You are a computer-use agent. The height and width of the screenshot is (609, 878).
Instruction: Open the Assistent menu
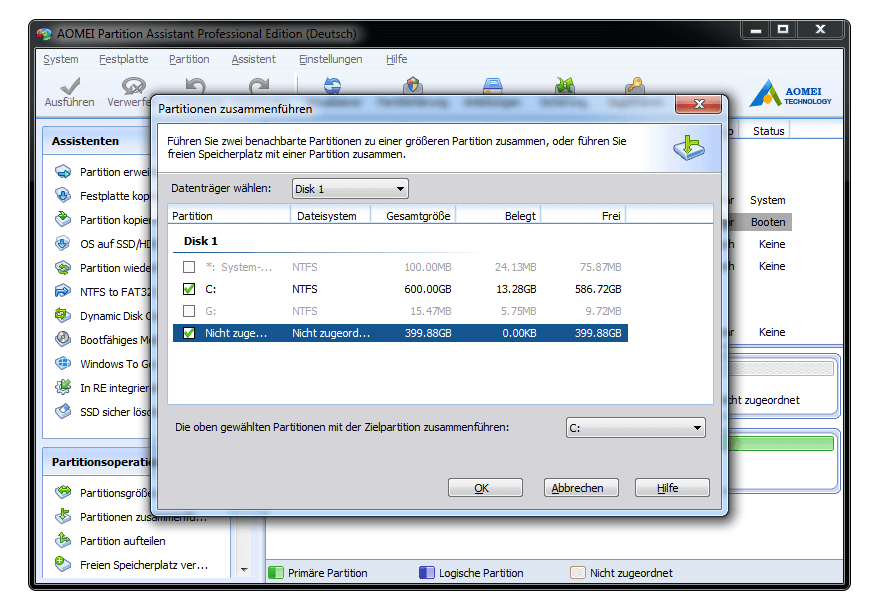click(x=254, y=59)
